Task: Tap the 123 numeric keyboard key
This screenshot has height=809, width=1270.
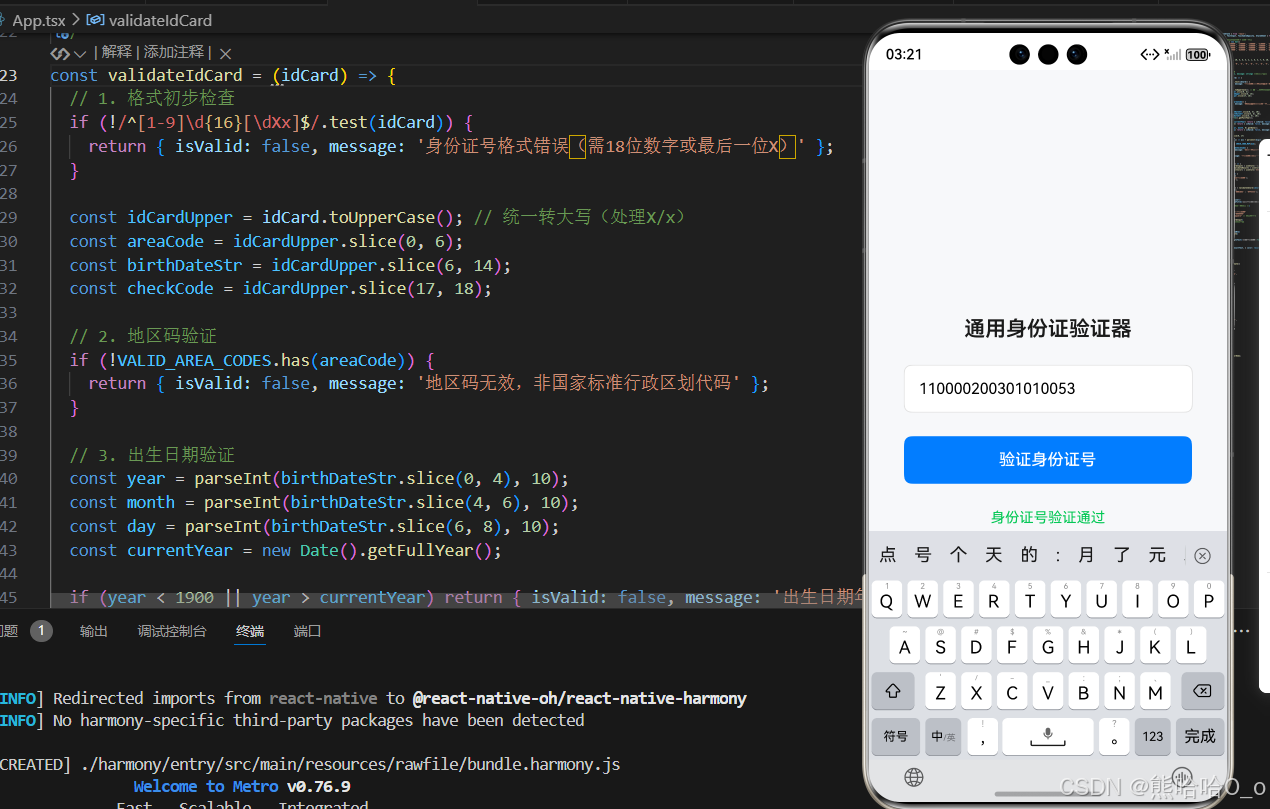Action: (1153, 736)
